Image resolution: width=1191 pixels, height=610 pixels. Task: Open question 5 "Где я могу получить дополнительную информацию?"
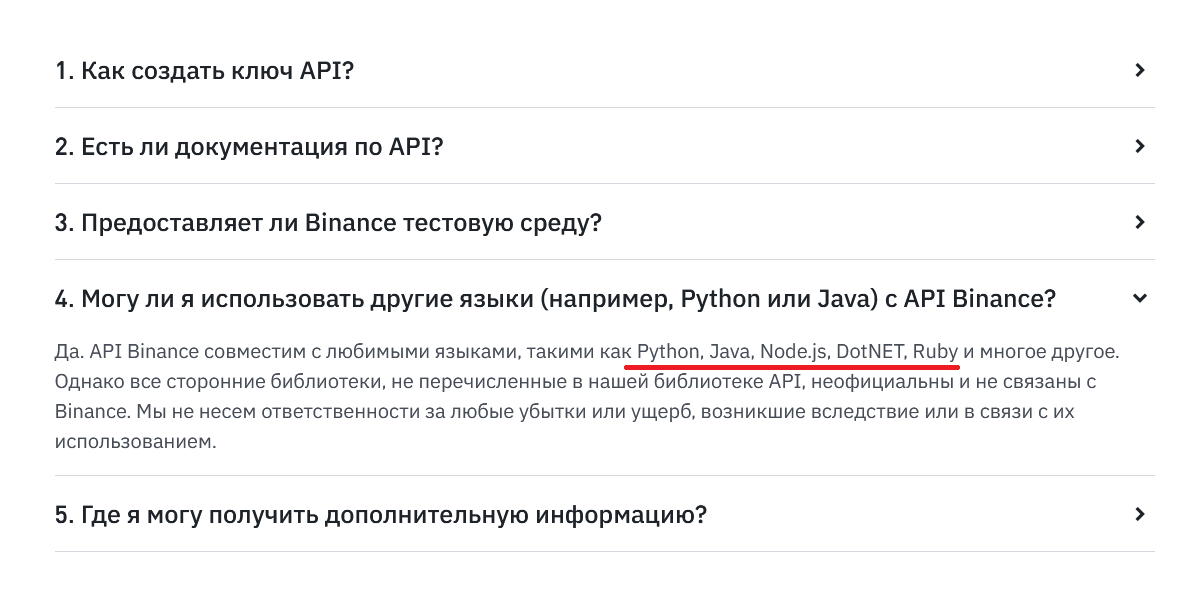pos(381,515)
